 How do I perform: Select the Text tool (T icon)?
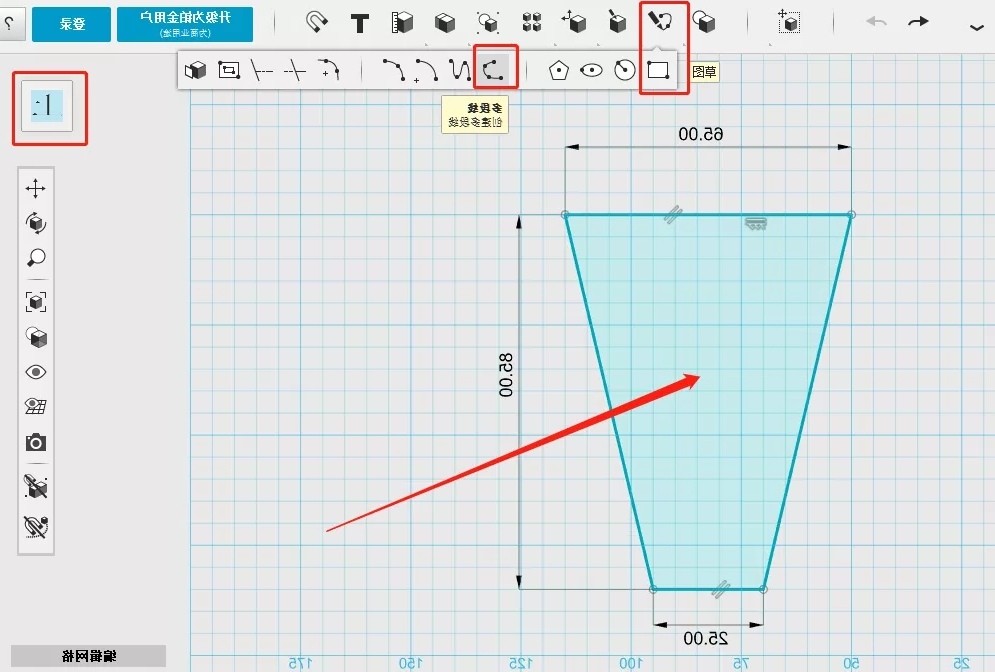tap(360, 23)
